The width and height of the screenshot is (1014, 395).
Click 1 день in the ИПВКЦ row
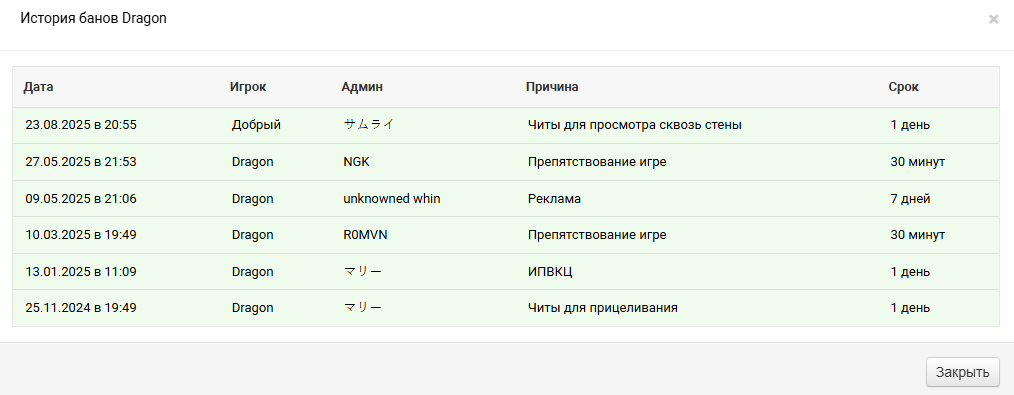pyautogui.click(x=910, y=272)
